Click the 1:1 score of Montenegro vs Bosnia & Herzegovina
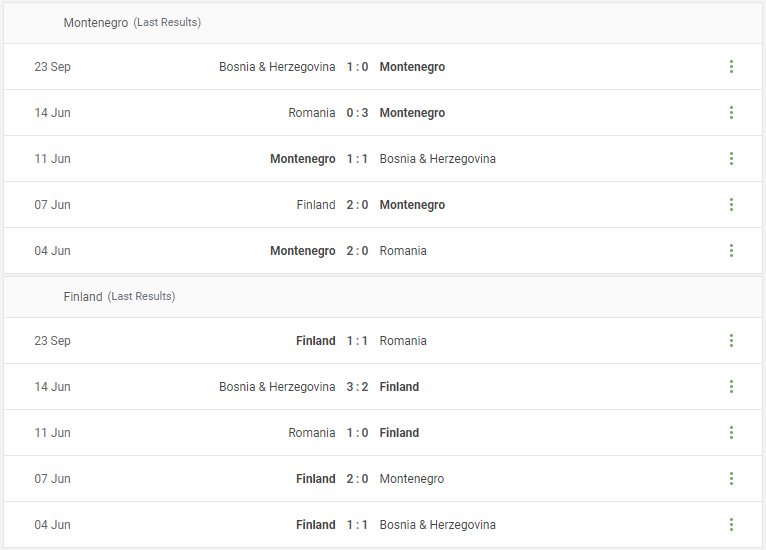This screenshot has width=766, height=550. coord(357,159)
